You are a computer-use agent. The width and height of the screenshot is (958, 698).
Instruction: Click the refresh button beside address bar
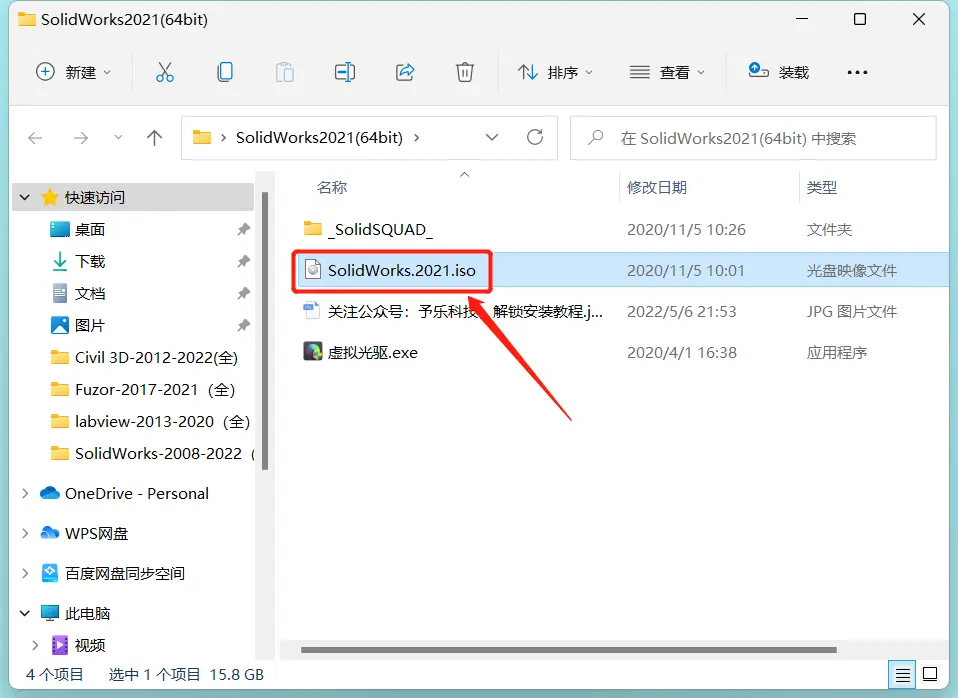pos(535,138)
